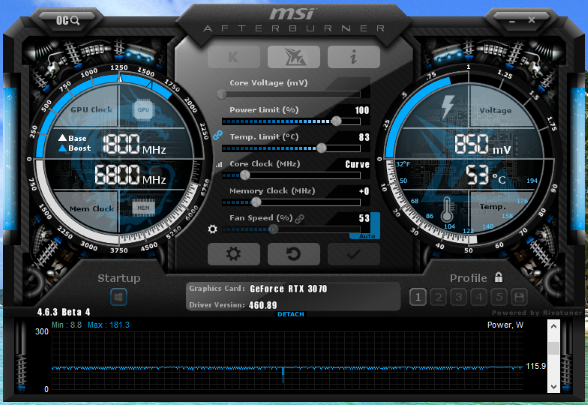Click the Core Clock Curve value
Screen dimensions: 588x405
[x=357, y=164]
